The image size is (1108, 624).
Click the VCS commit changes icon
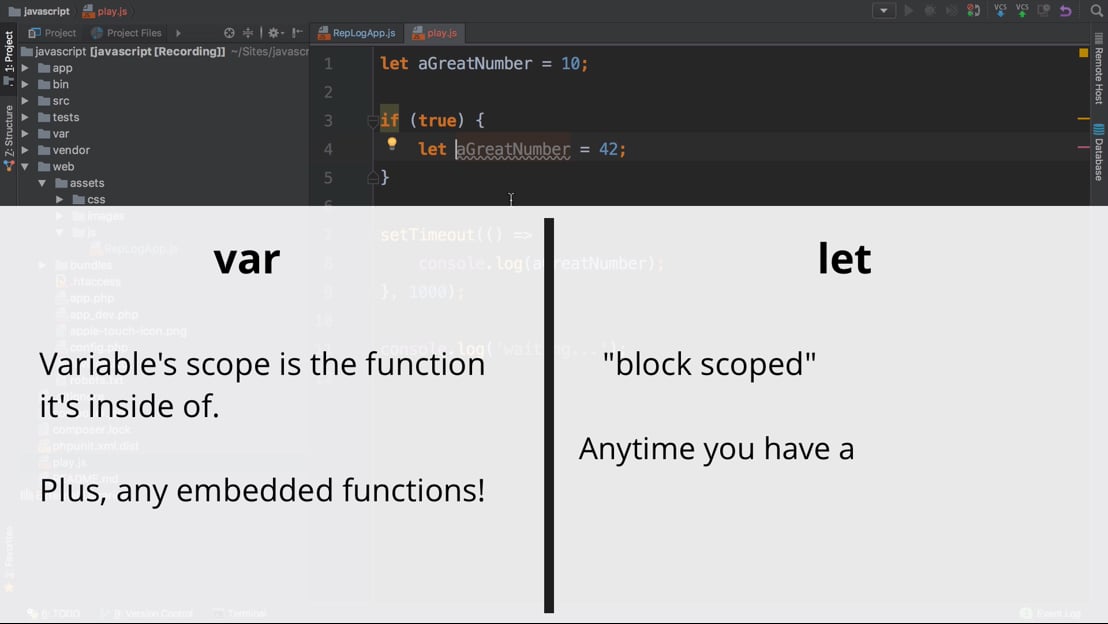click(1022, 11)
